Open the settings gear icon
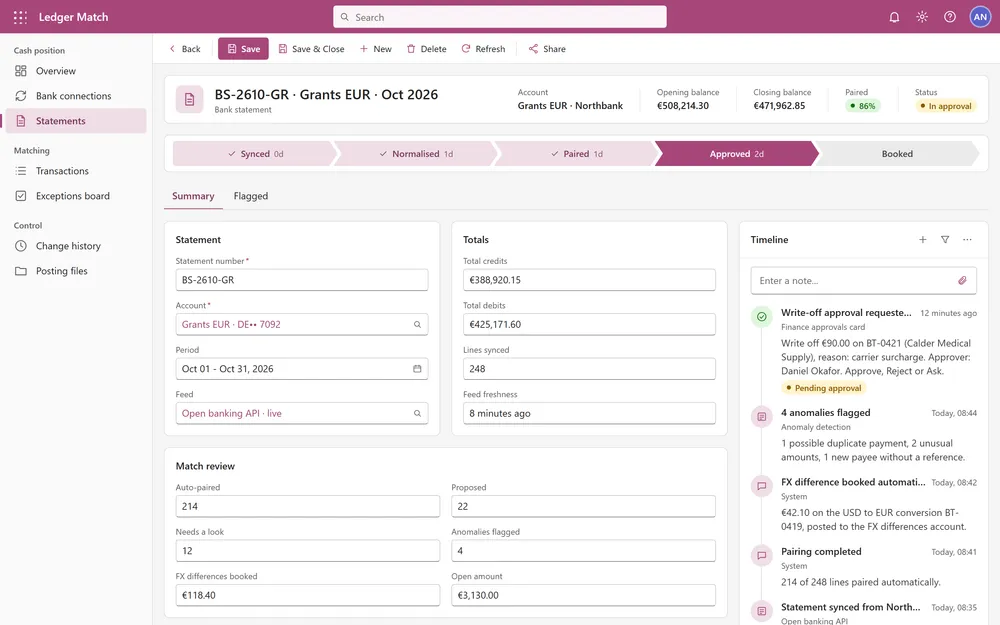1000x625 pixels. pos(922,17)
